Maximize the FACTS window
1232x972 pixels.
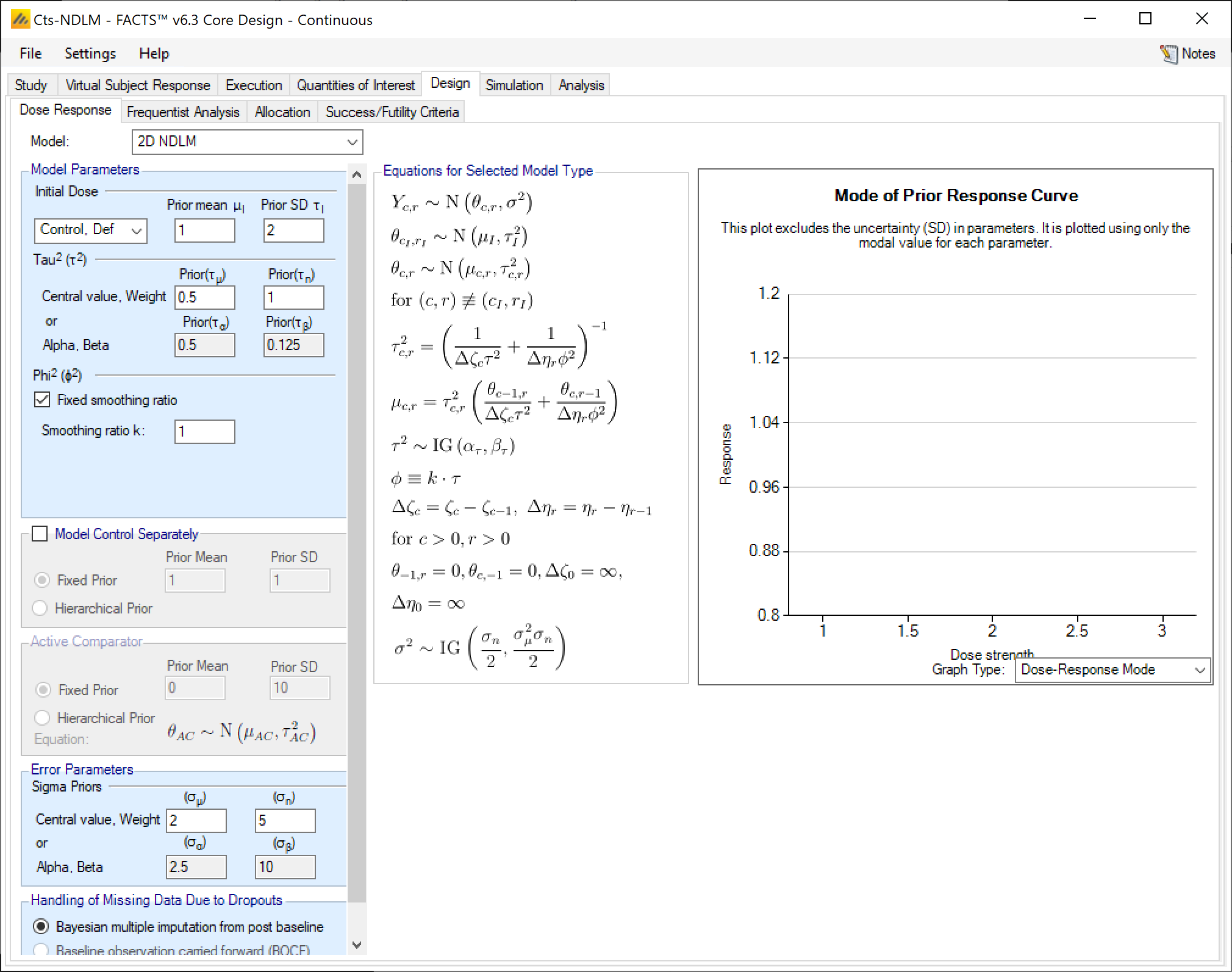(x=1145, y=19)
